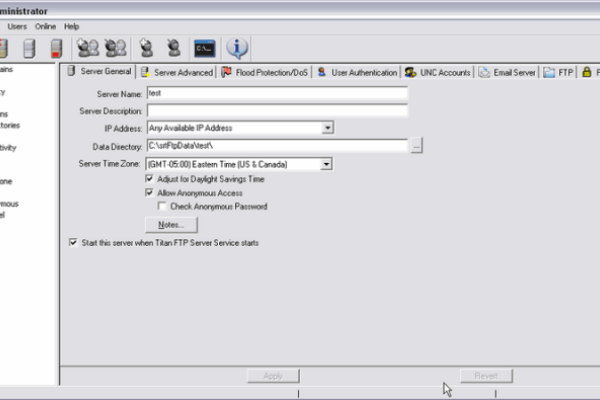Click the server icon with red base
Screen dimensions: 600x400
tap(56, 49)
